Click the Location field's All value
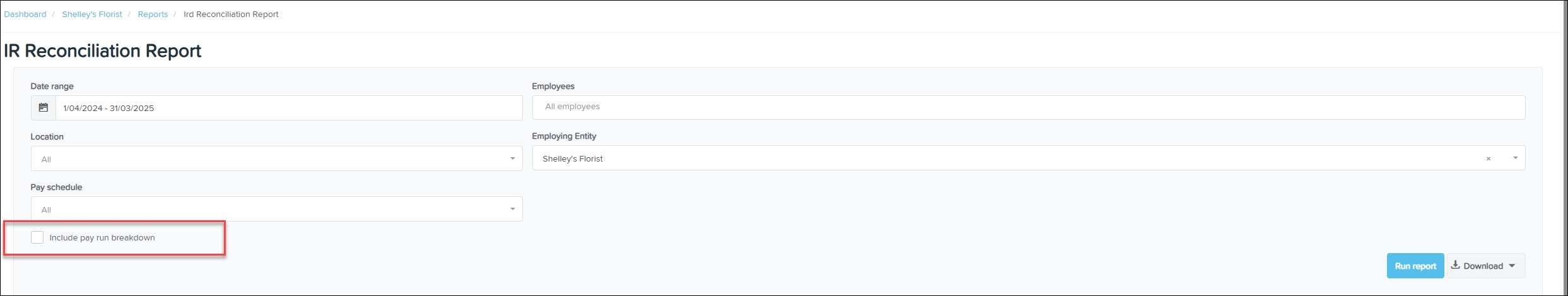The width and height of the screenshot is (1568, 296). [x=46, y=160]
